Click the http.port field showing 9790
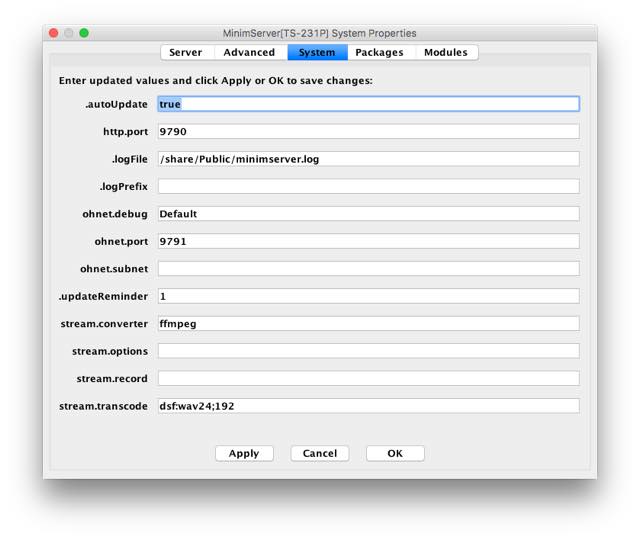The height and width of the screenshot is (540, 640). point(369,131)
